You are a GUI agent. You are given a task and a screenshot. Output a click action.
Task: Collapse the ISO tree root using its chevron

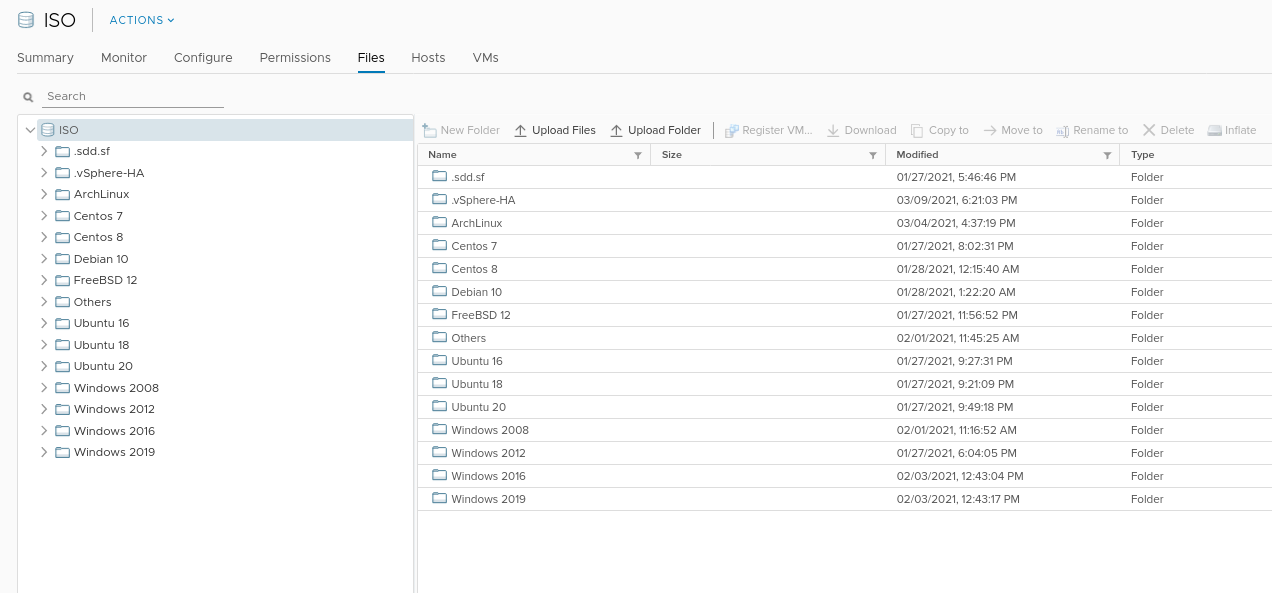(x=31, y=129)
